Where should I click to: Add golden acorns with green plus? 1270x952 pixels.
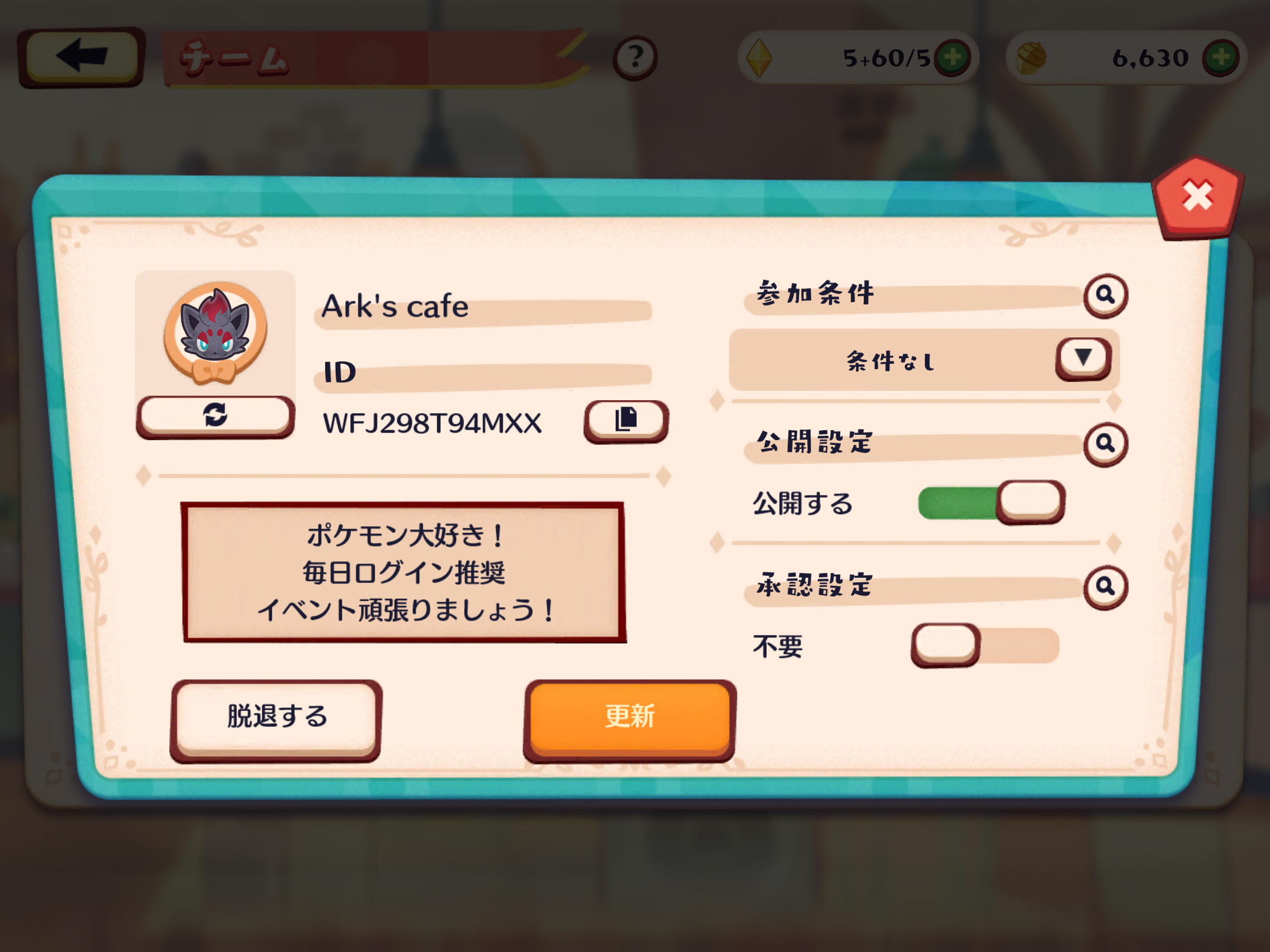click(1221, 58)
